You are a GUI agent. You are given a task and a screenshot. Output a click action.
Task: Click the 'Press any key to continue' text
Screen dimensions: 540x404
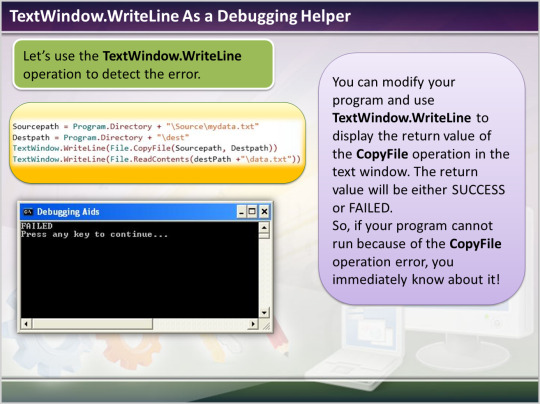point(94,235)
